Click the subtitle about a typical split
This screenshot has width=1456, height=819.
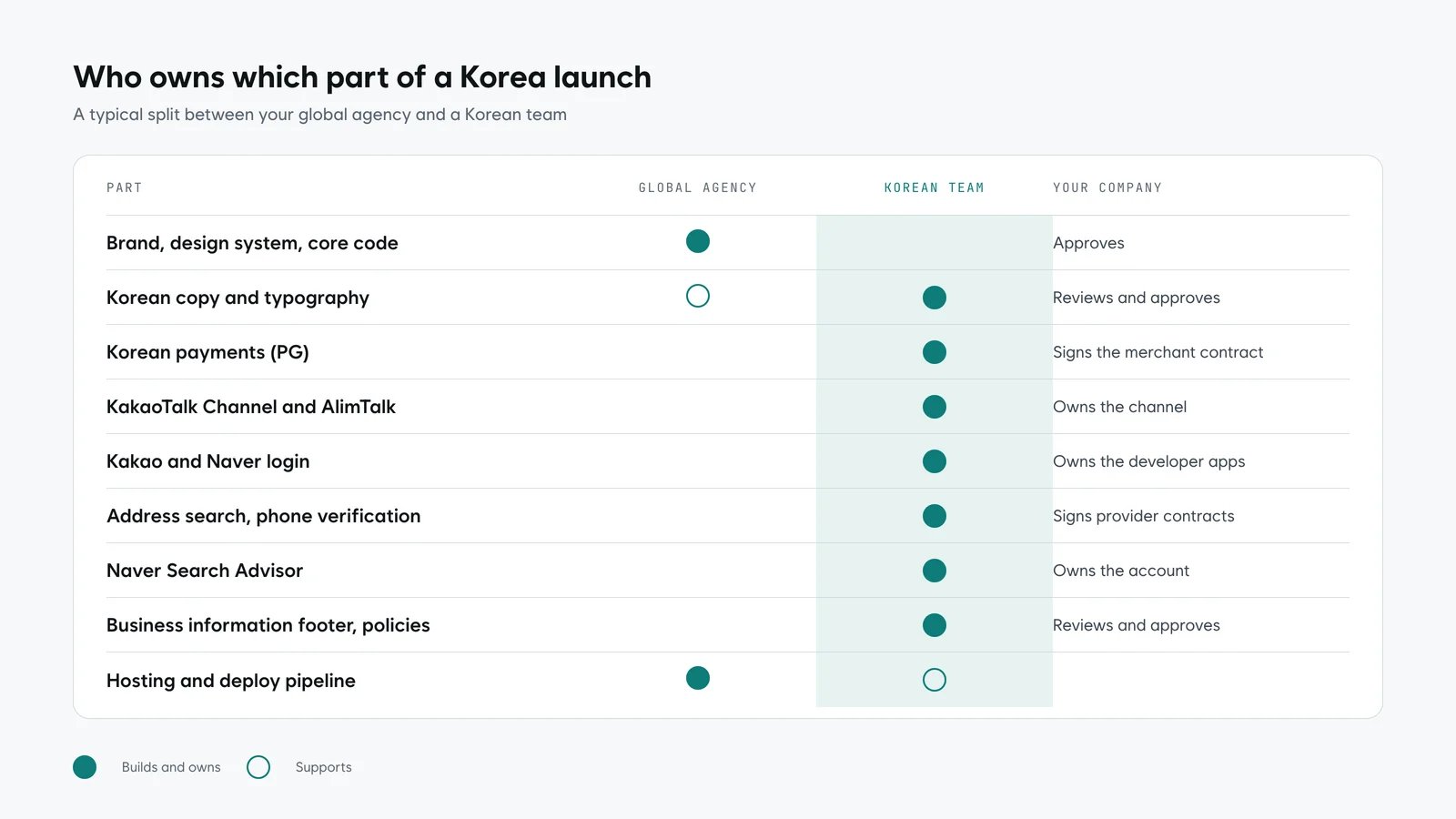pos(320,115)
